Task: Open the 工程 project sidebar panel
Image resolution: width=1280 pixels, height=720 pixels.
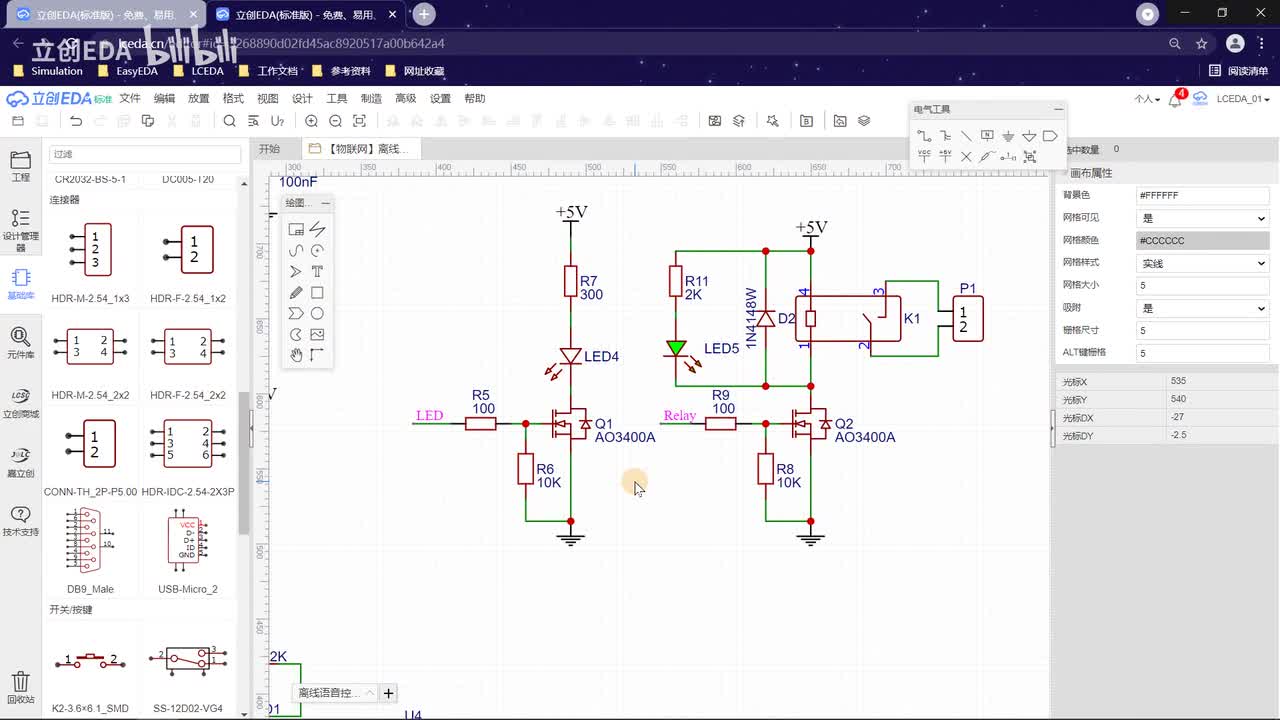Action: (x=20, y=166)
